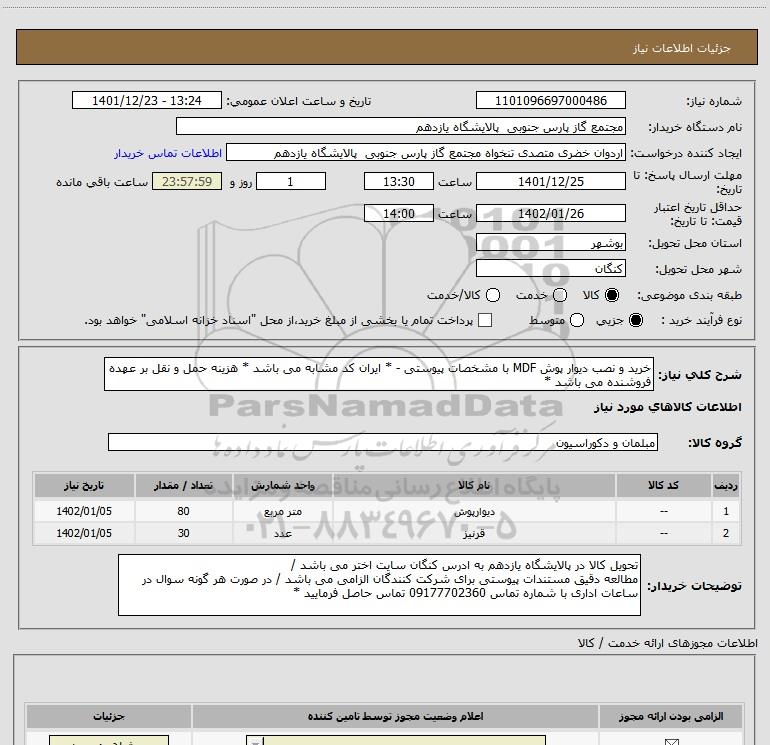Select the کالا/خدمت radio button
The image size is (770, 745).
[493, 295]
